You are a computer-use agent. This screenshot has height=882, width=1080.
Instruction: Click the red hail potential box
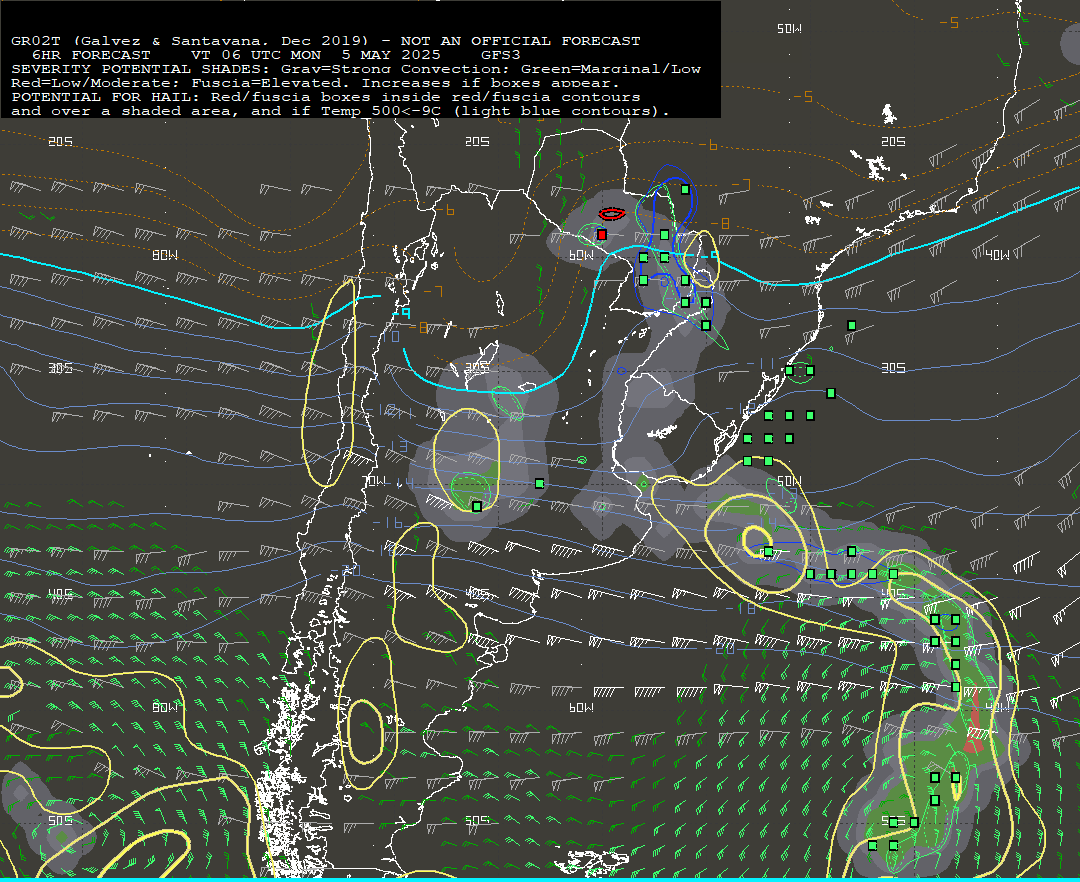[x=601, y=235]
